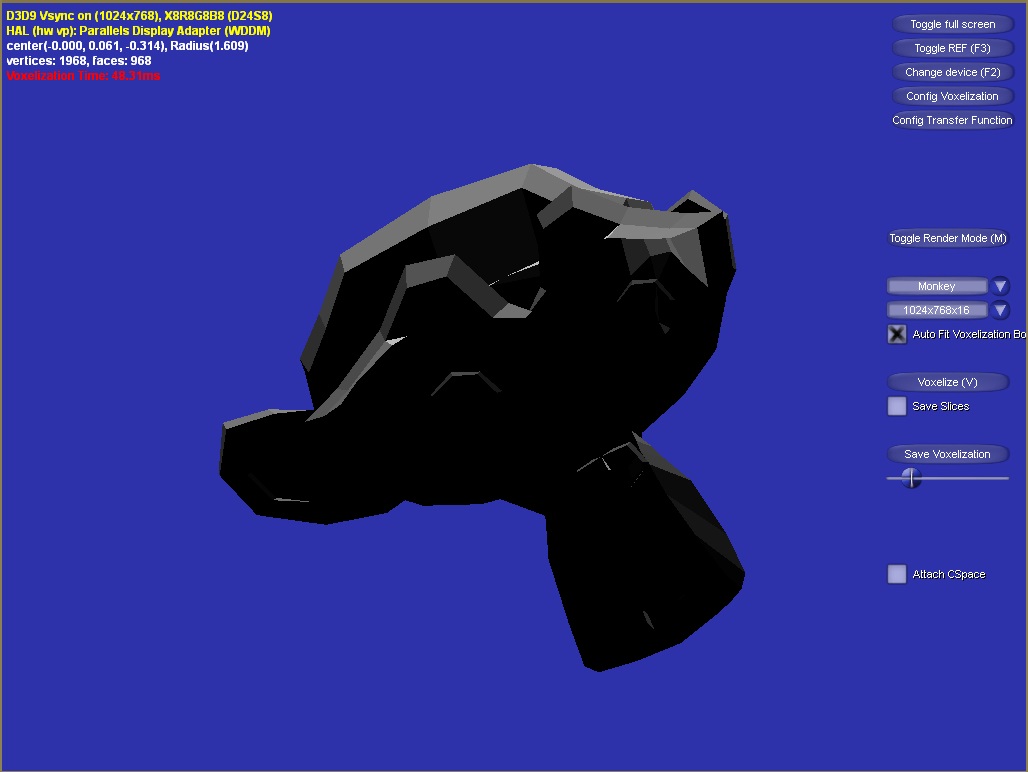The height and width of the screenshot is (772, 1028).
Task: Click the Toggle full screen button
Action: pyautogui.click(x=952, y=24)
